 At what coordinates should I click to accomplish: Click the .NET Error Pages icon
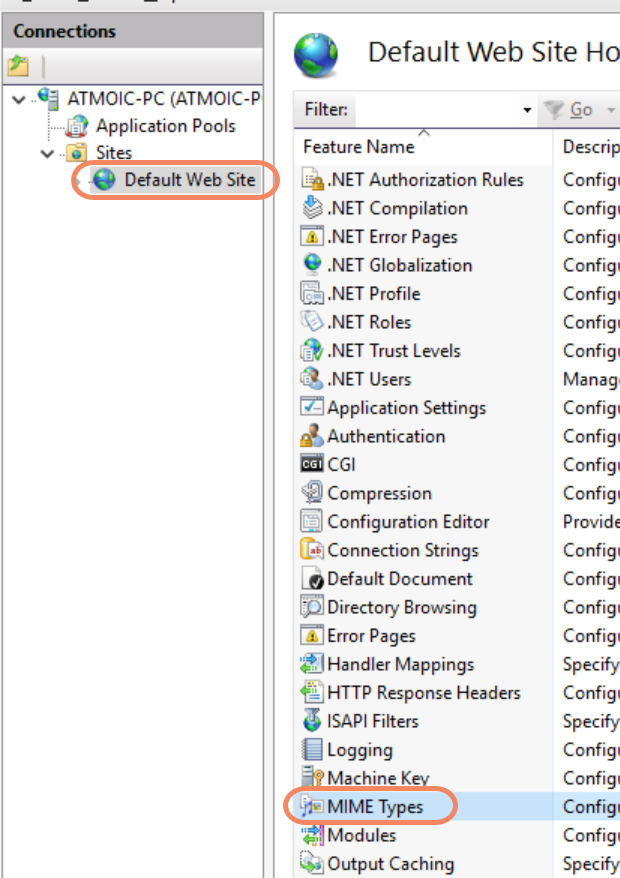point(312,237)
